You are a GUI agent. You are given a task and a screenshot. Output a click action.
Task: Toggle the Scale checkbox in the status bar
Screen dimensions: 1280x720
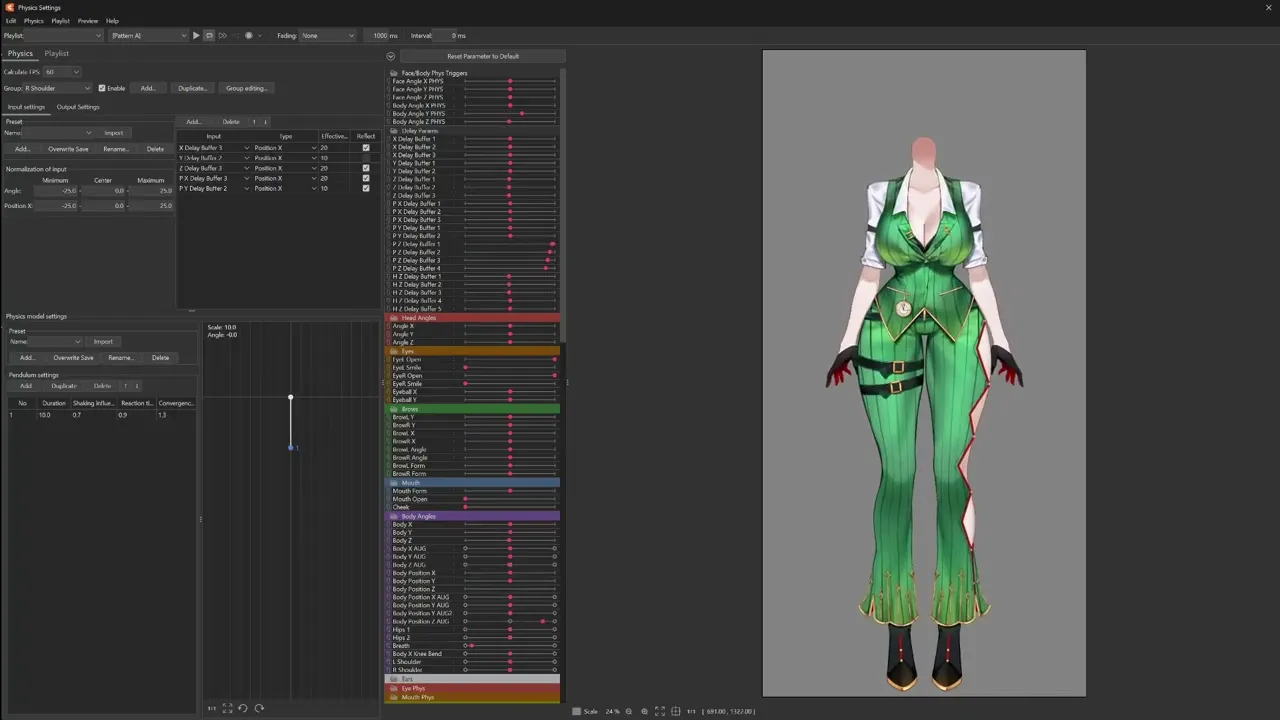point(577,711)
